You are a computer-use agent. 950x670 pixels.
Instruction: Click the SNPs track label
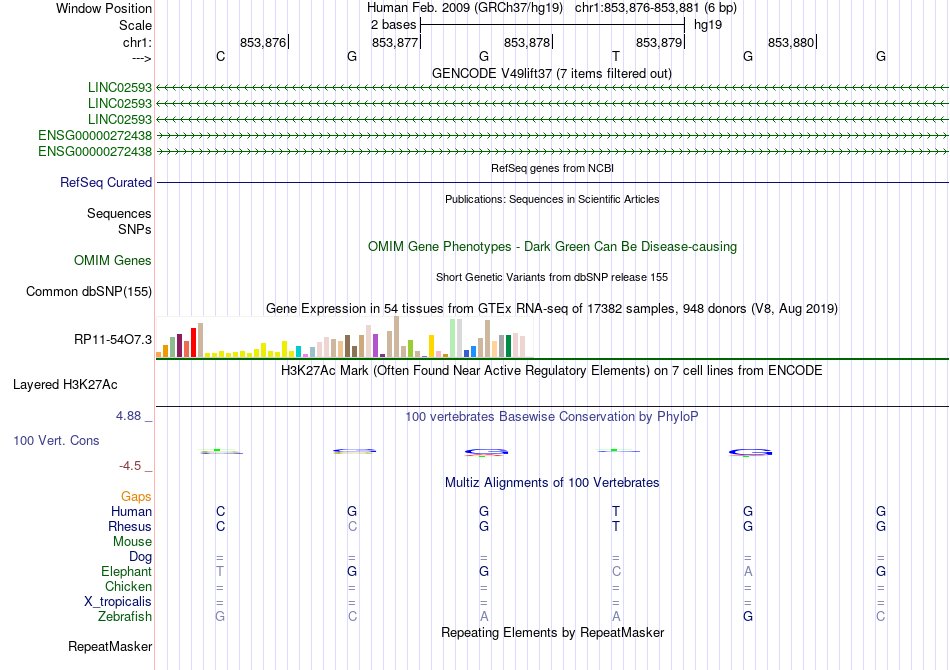tap(135, 230)
